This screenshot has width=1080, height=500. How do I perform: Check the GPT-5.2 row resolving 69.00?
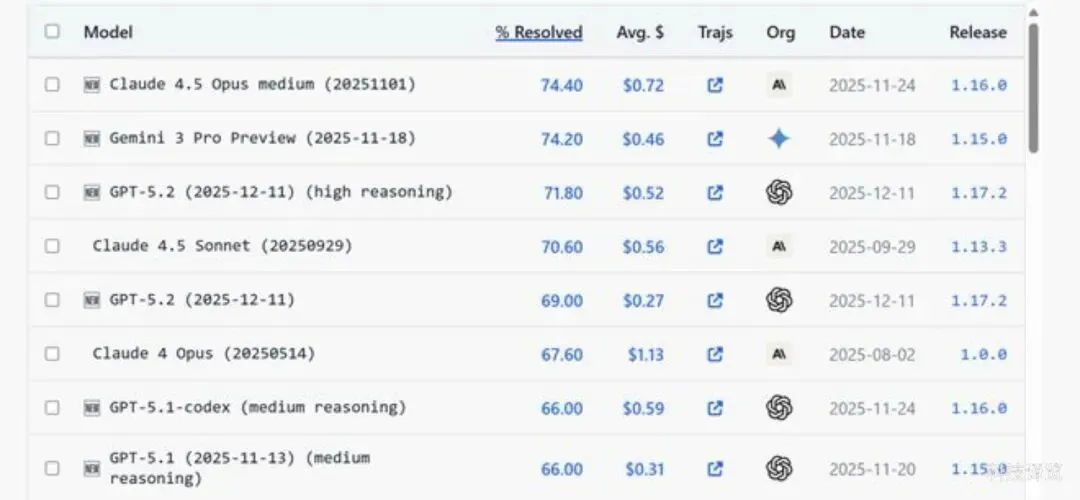52,300
